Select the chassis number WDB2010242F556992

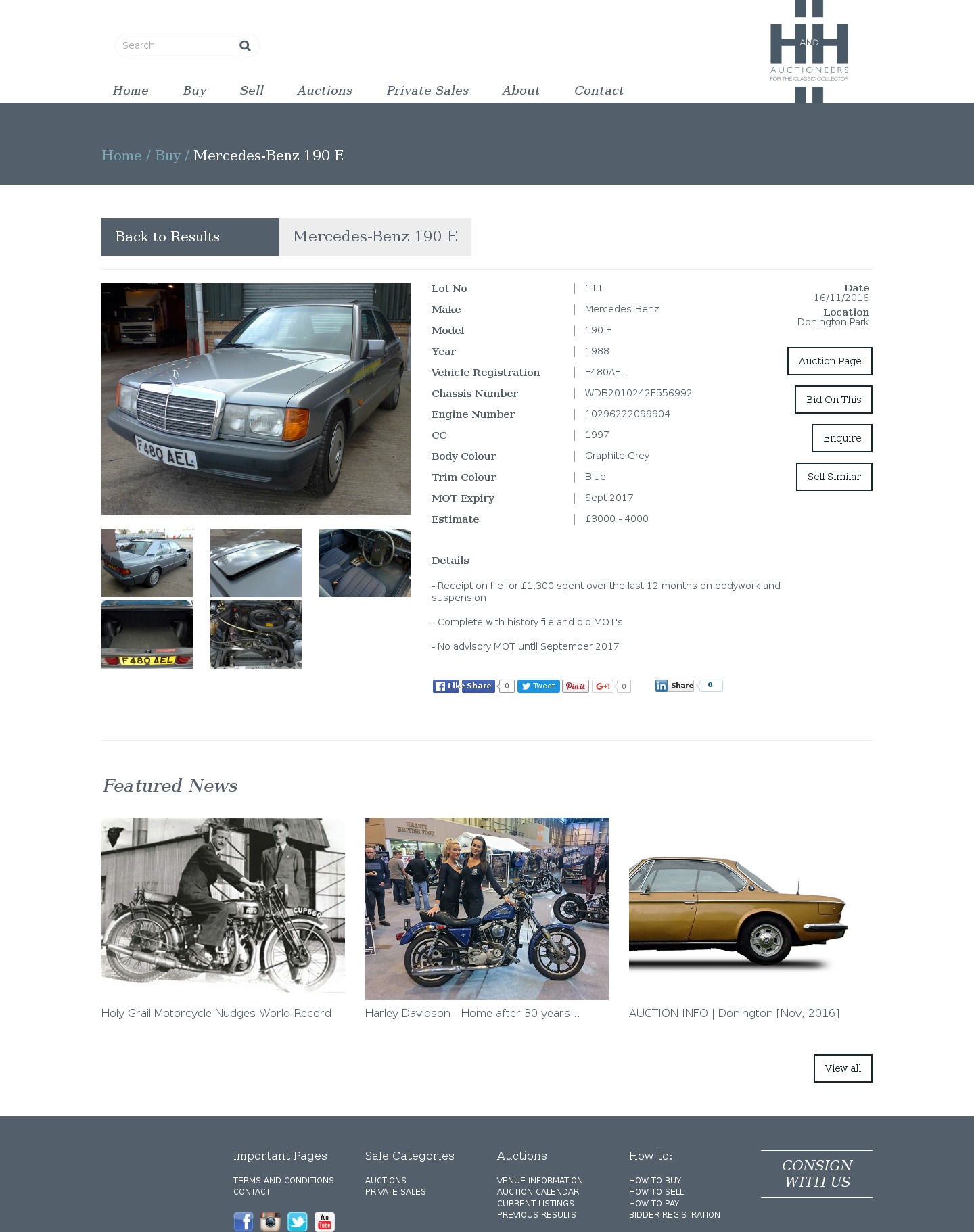coord(639,393)
